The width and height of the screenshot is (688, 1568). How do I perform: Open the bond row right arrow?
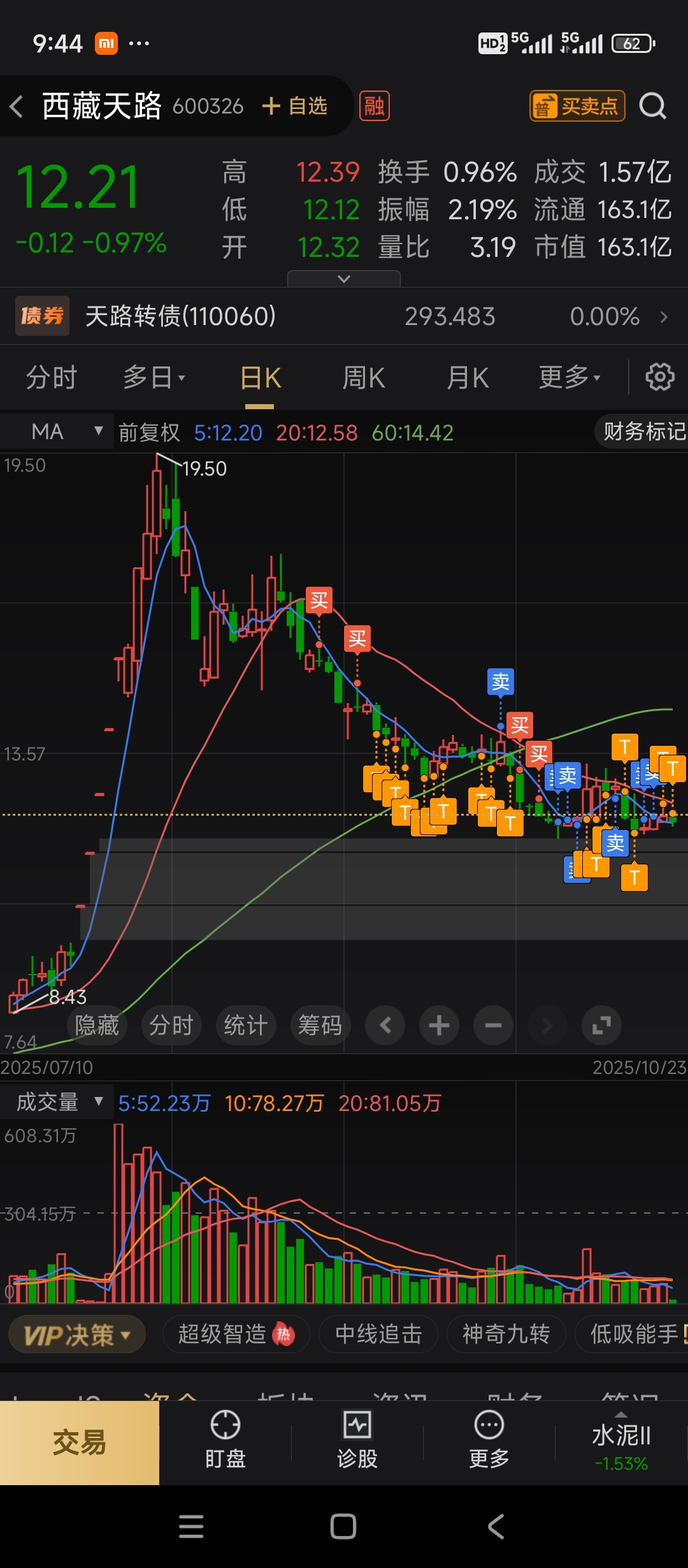point(664,317)
